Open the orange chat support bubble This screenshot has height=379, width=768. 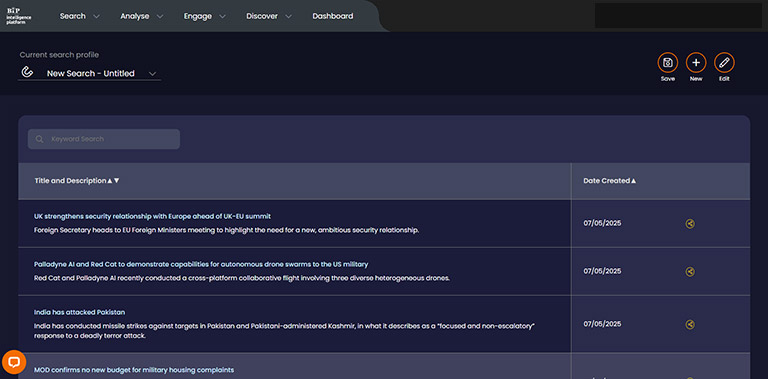point(14,362)
